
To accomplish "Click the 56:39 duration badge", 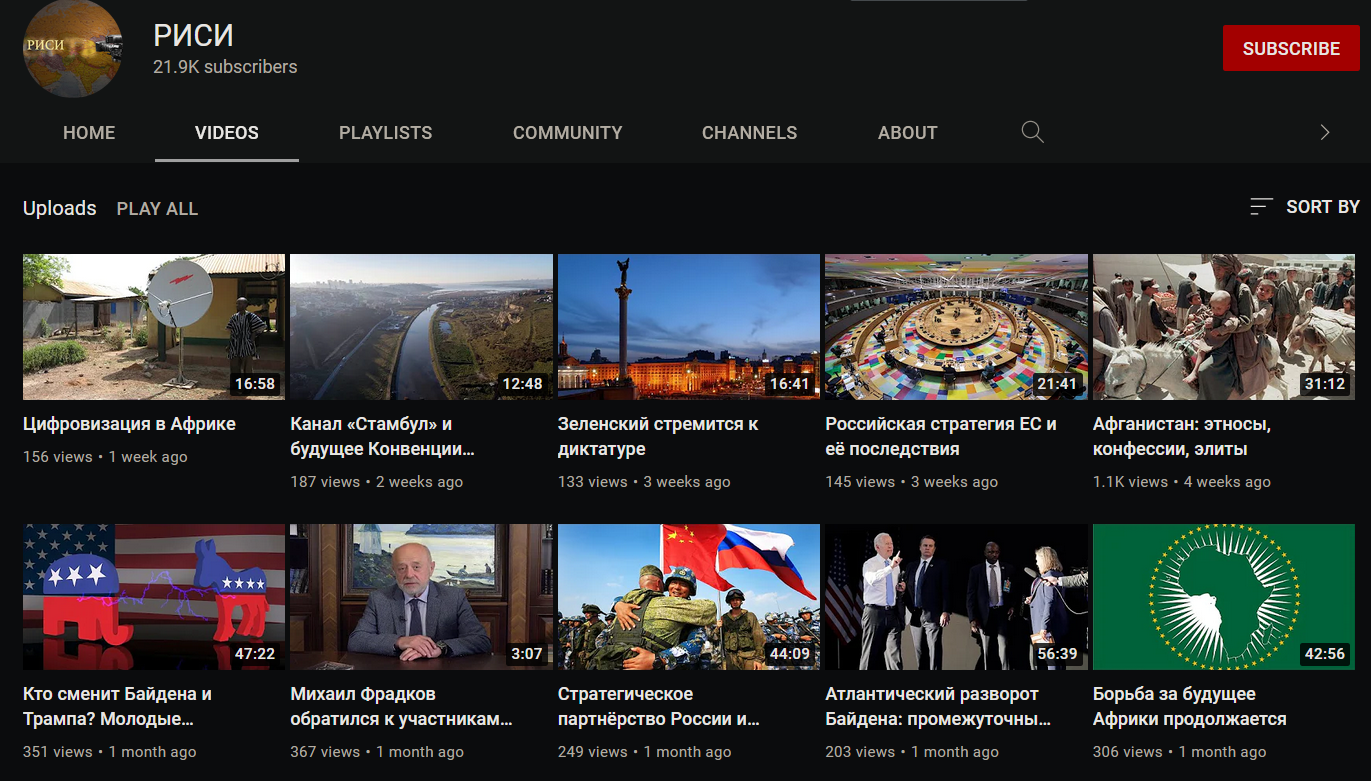I will point(1057,654).
